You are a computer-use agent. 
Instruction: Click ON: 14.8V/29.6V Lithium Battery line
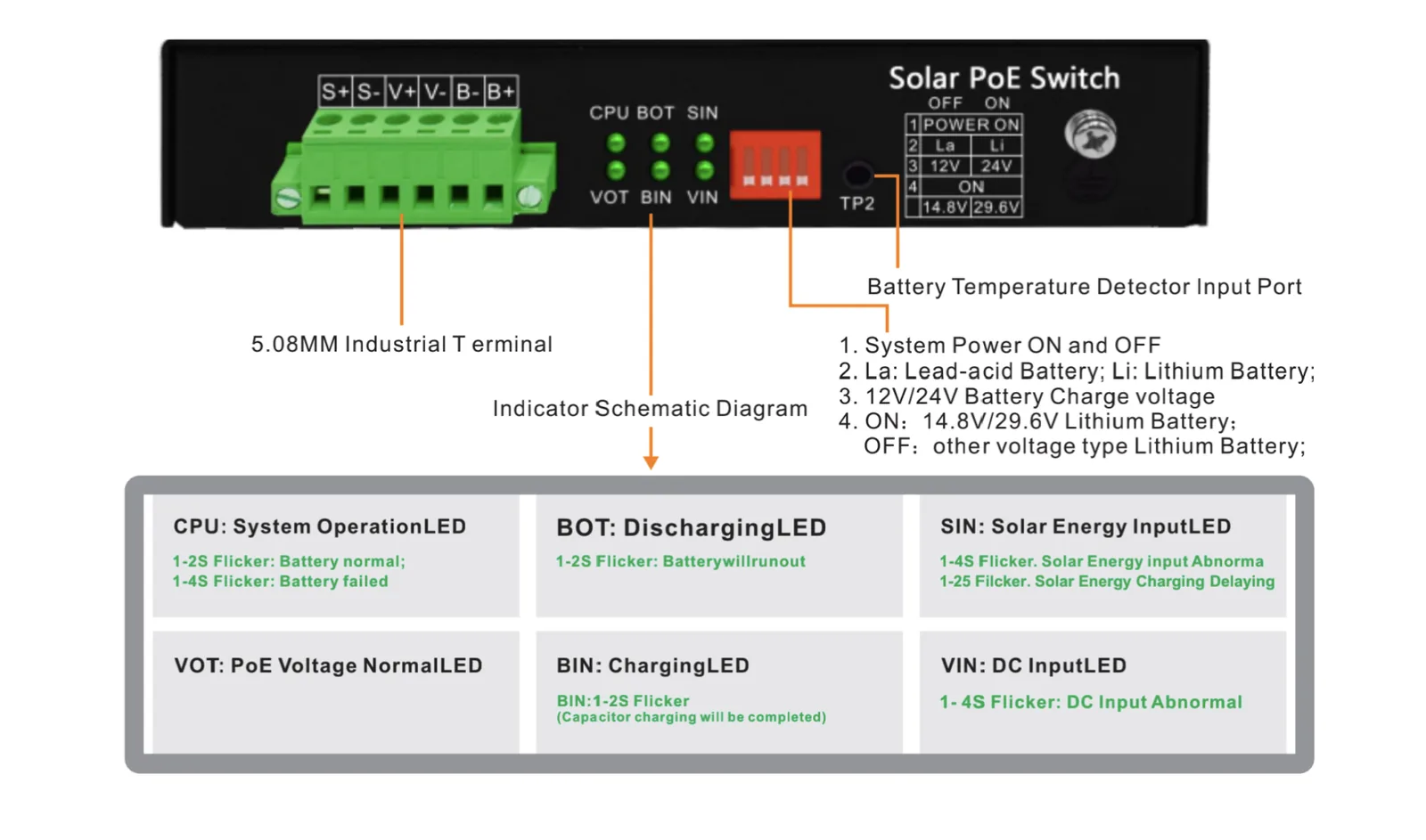click(1037, 420)
